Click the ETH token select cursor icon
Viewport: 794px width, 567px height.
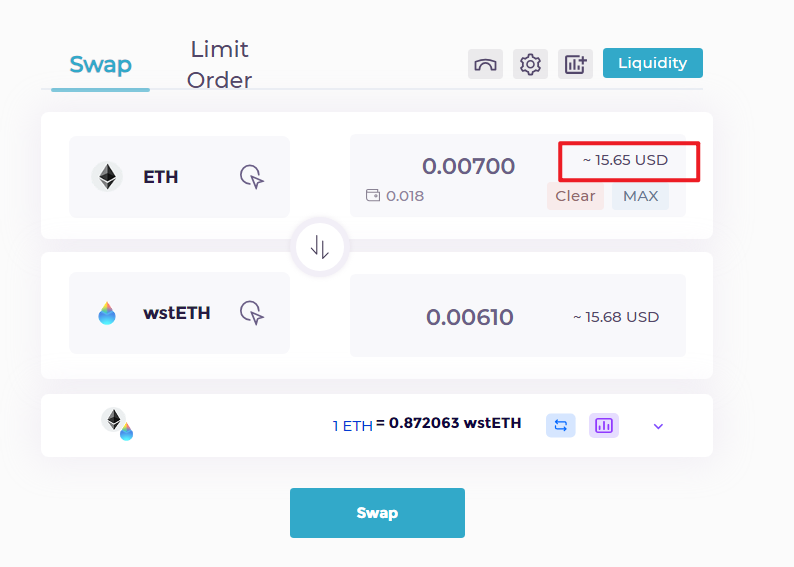252,177
